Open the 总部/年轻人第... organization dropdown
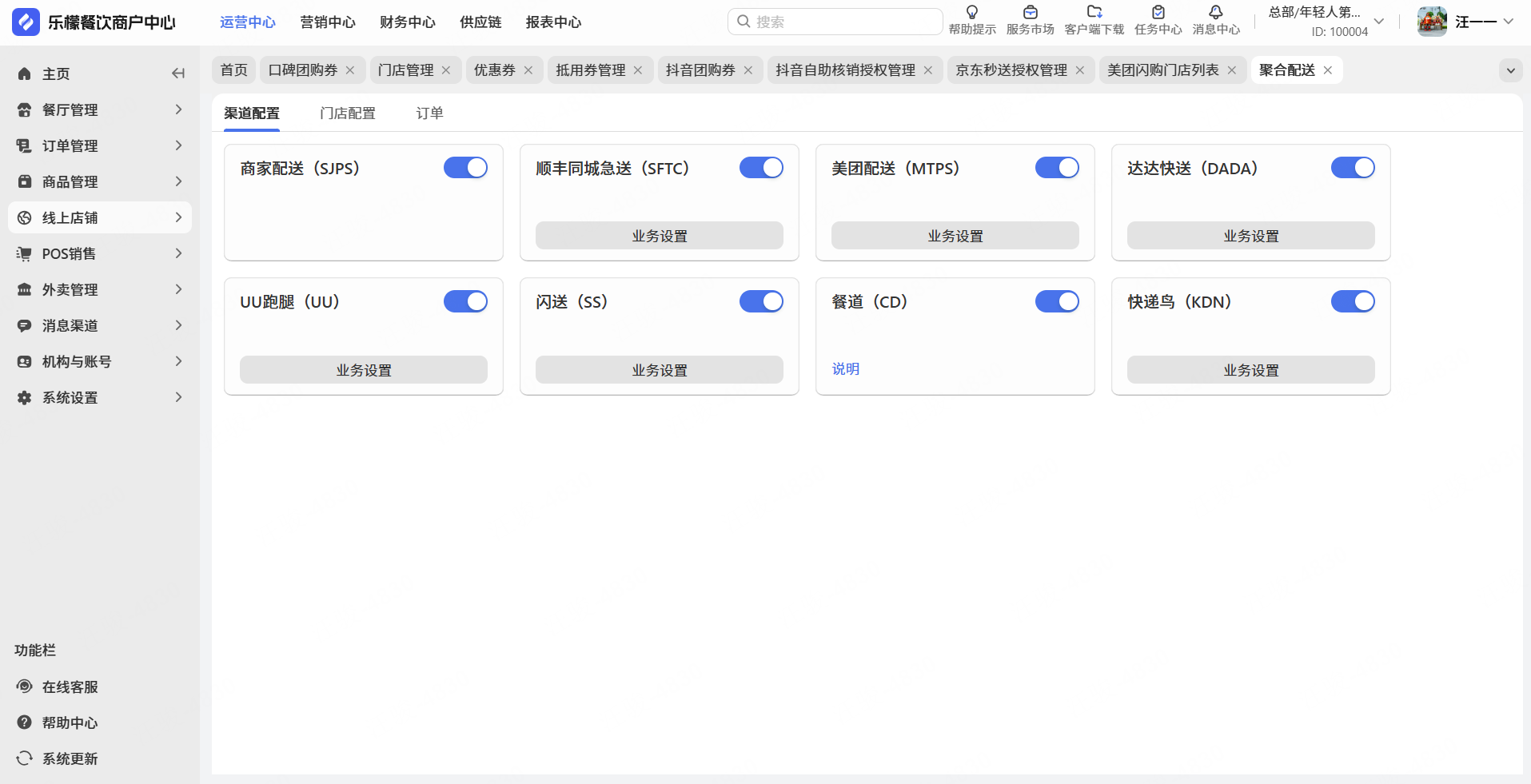The height and width of the screenshot is (784, 1531). coord(1326,22)
